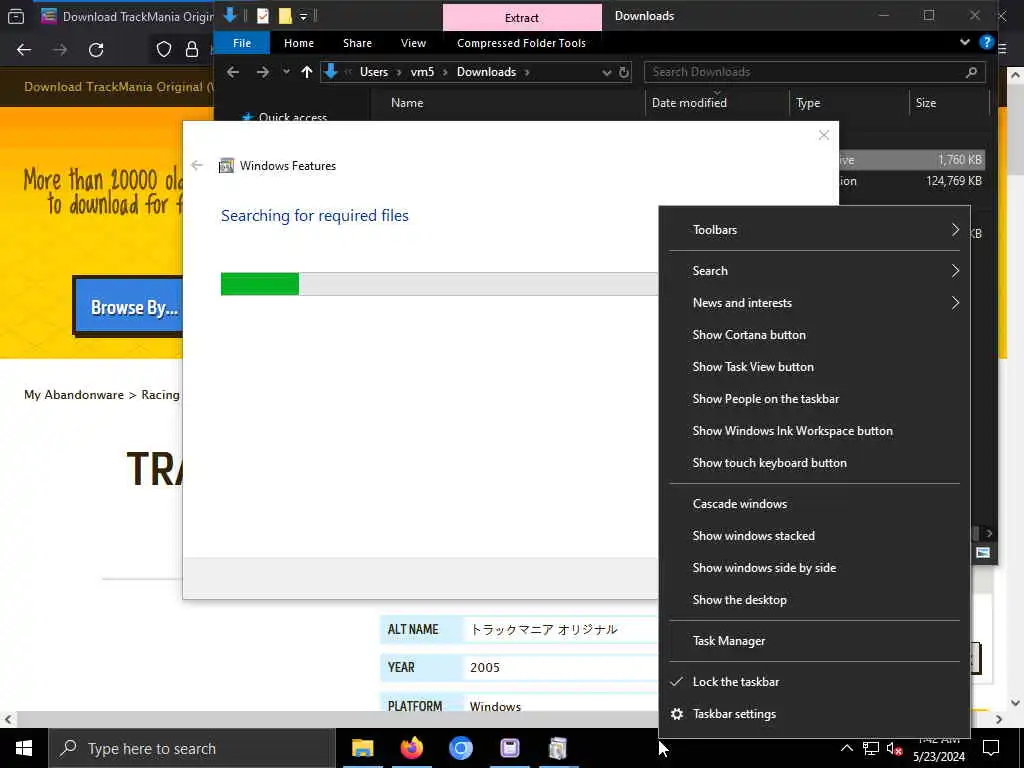Open network status tray icon

[x=871, y=748]
